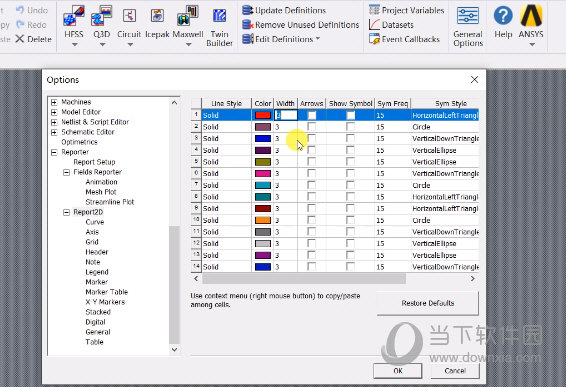
Task: Click the blue color swatch row 3
Action: [263, 138]
